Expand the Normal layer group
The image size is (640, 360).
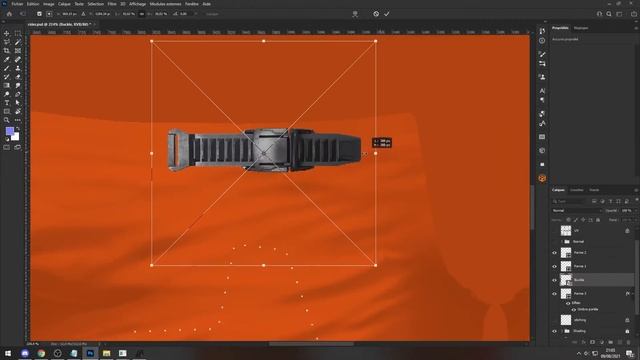[x=562, y=242]
